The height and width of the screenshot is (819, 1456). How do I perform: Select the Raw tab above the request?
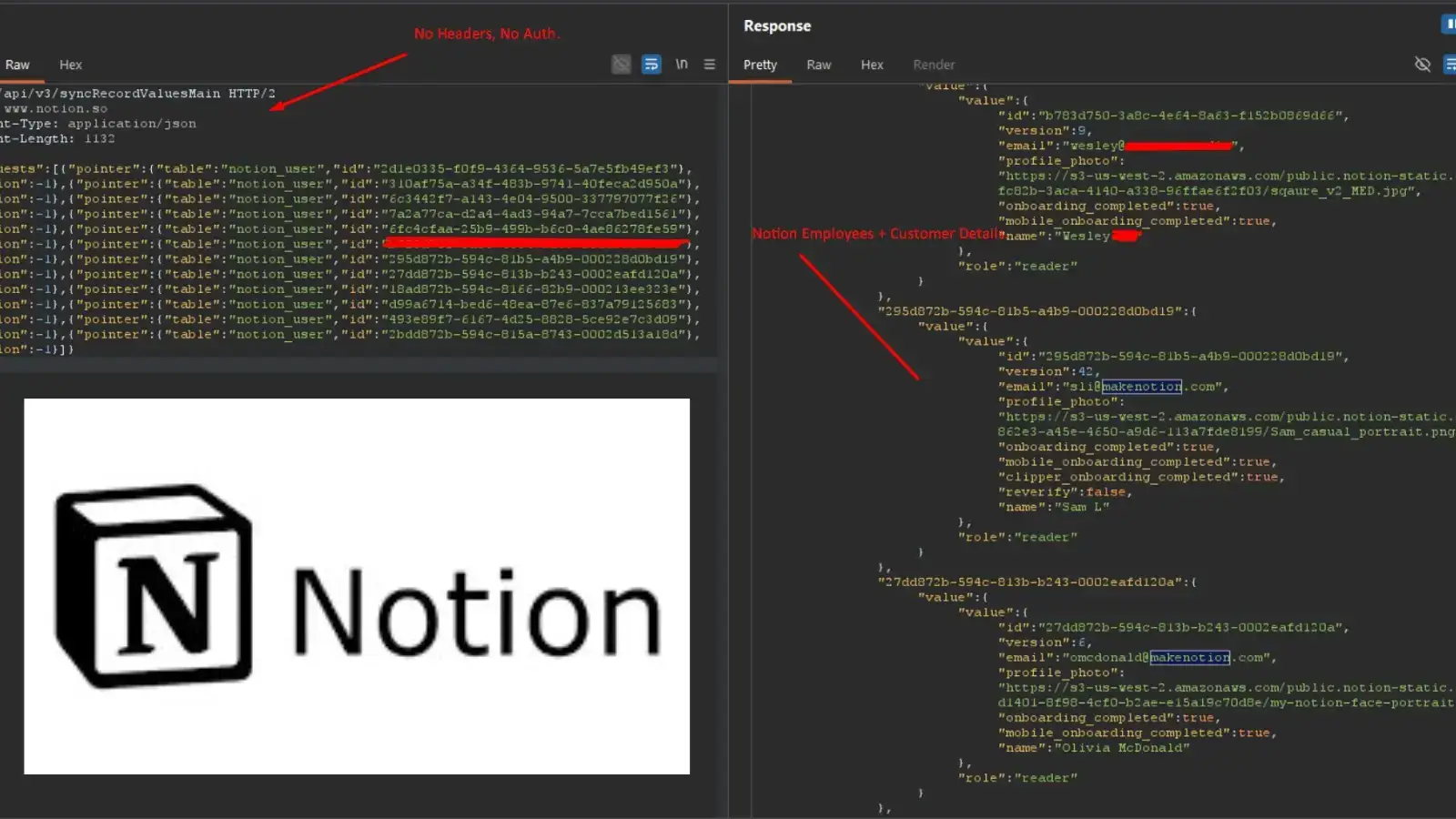(x=17, y=64)
